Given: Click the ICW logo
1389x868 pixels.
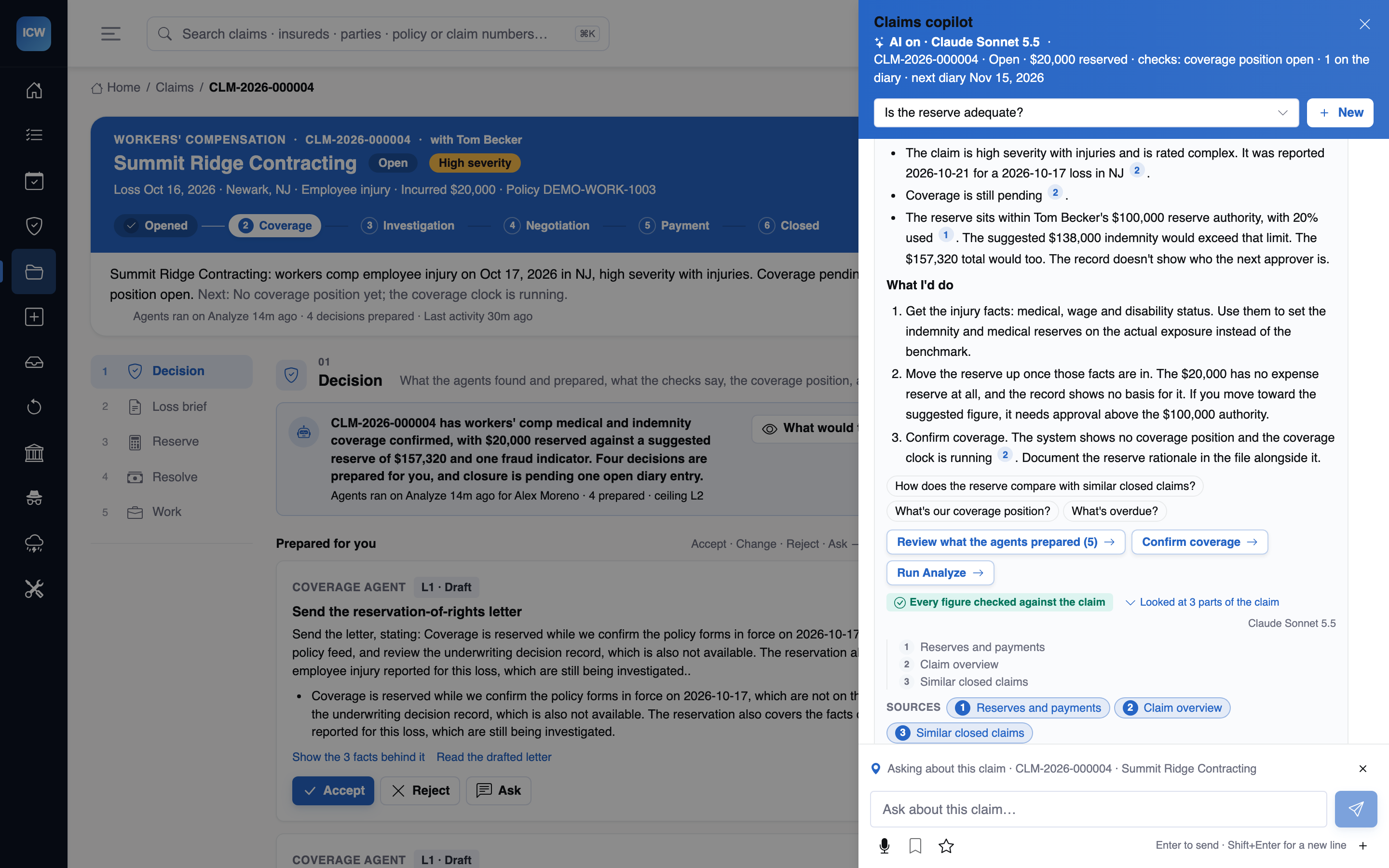Looking at the screenshot, I should [x=34, y=33].
